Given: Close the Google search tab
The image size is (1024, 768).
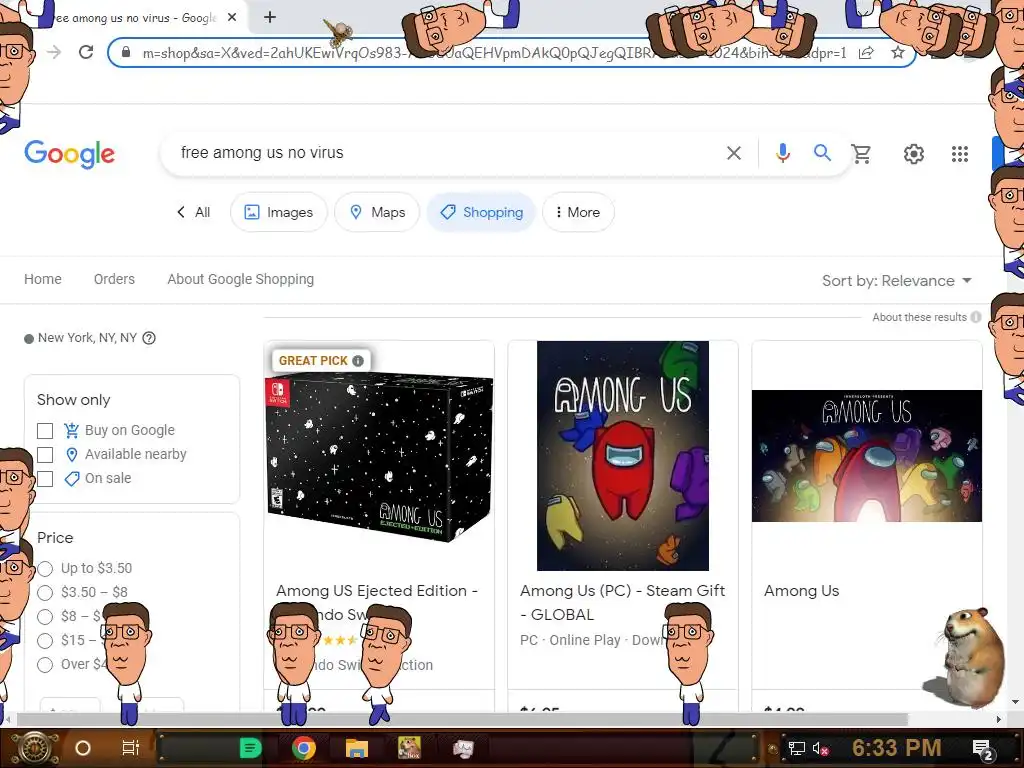Looking at the screenshot, I should click(232, 18).
